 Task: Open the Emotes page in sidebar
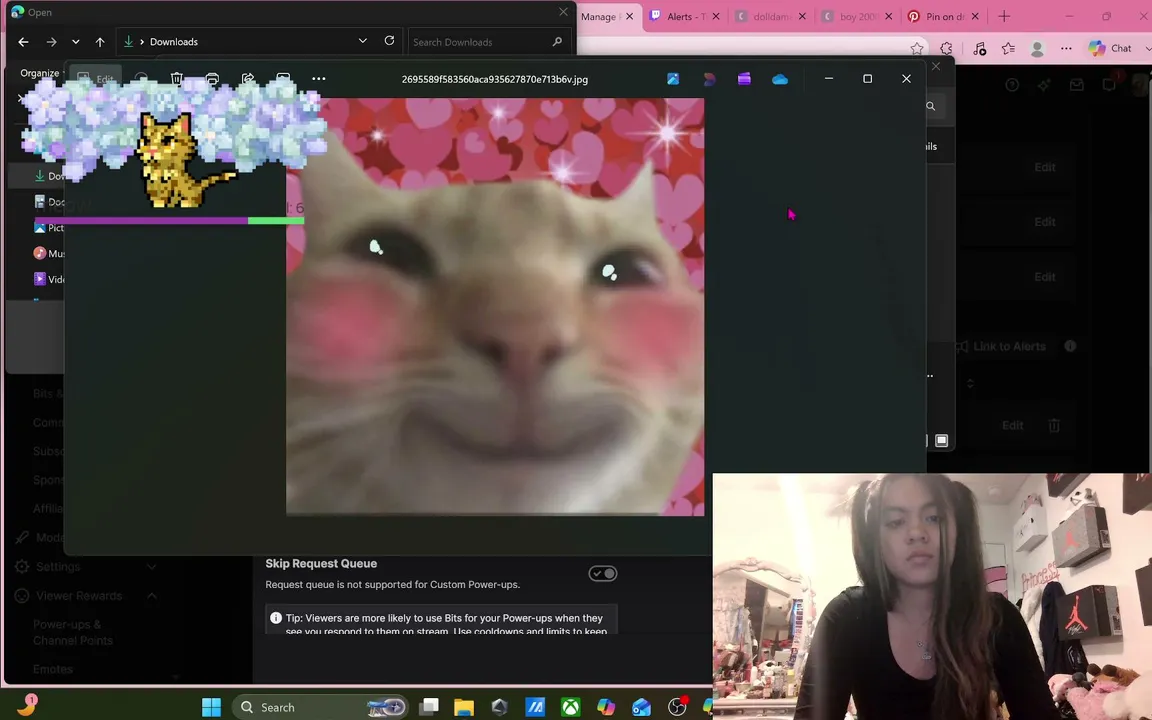click(53, 669)
